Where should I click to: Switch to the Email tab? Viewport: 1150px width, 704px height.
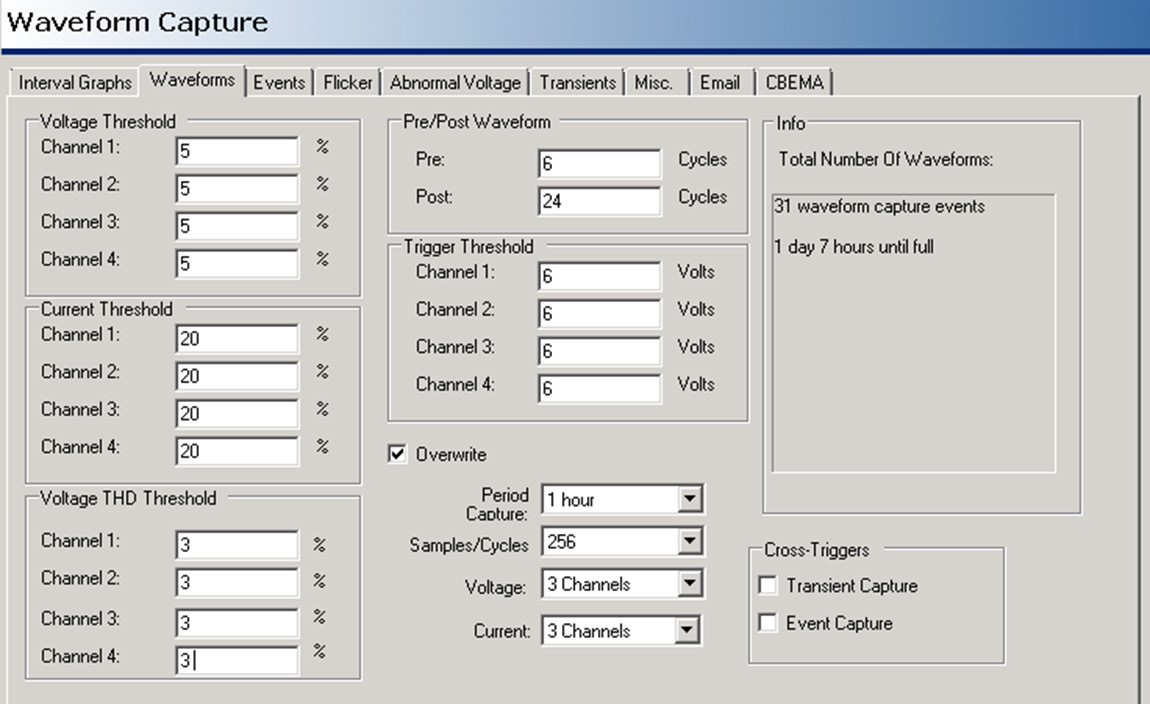pos(720,83)
